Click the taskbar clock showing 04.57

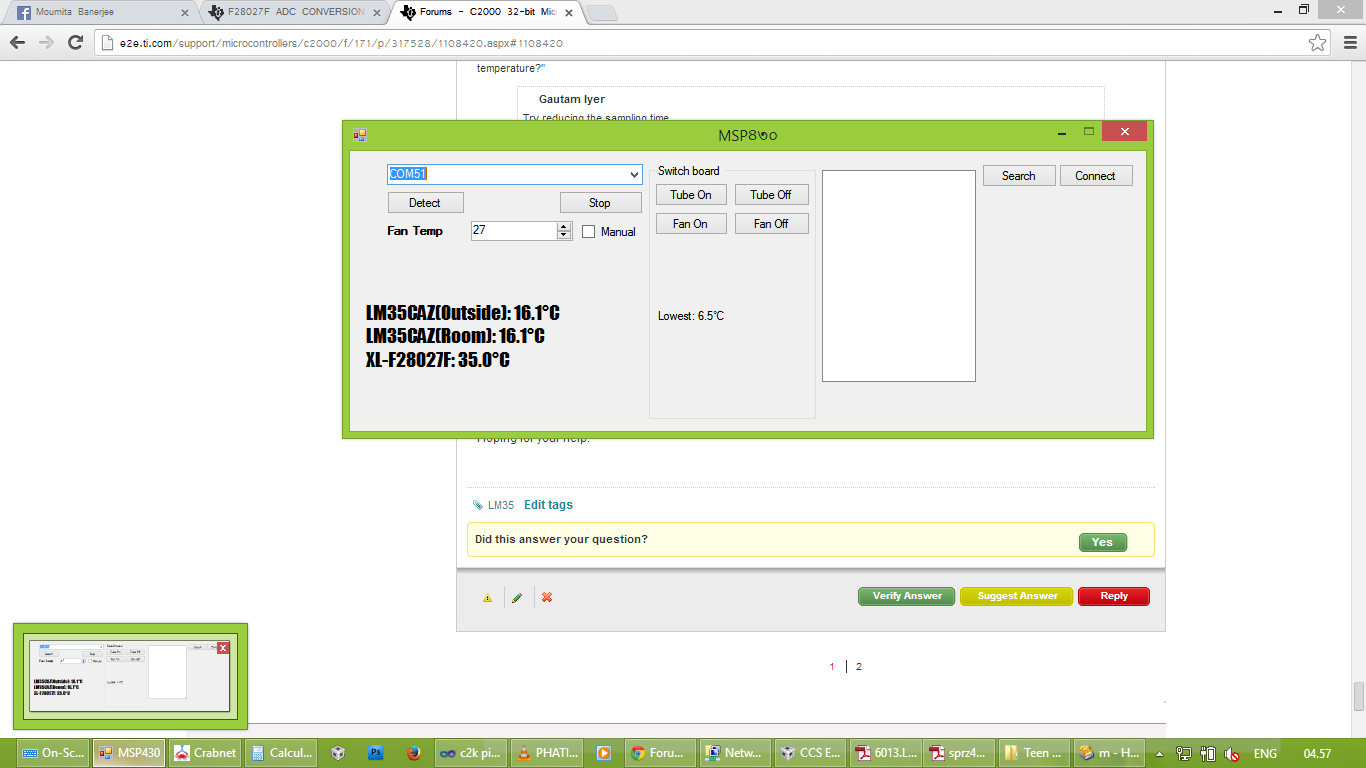[1317, 754]
